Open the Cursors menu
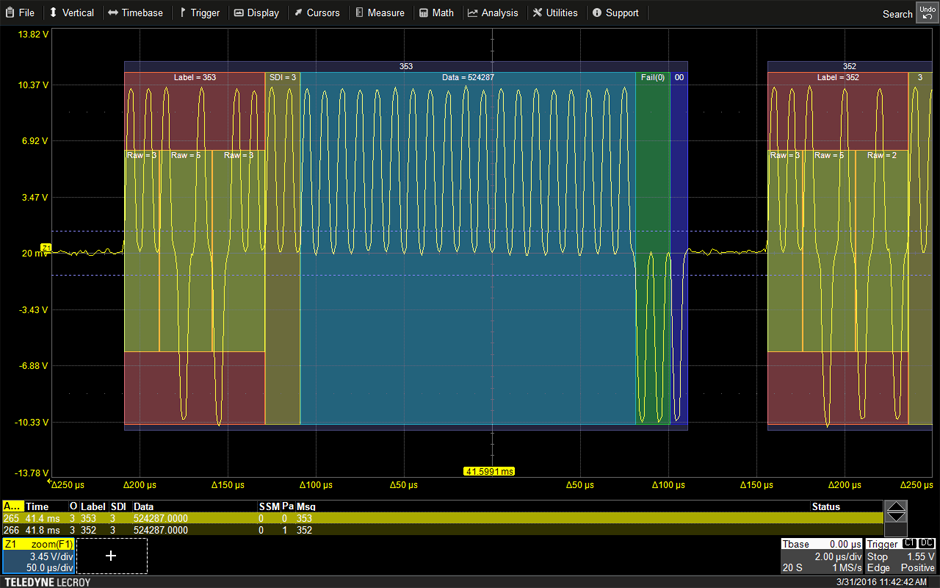 point(317,13)
